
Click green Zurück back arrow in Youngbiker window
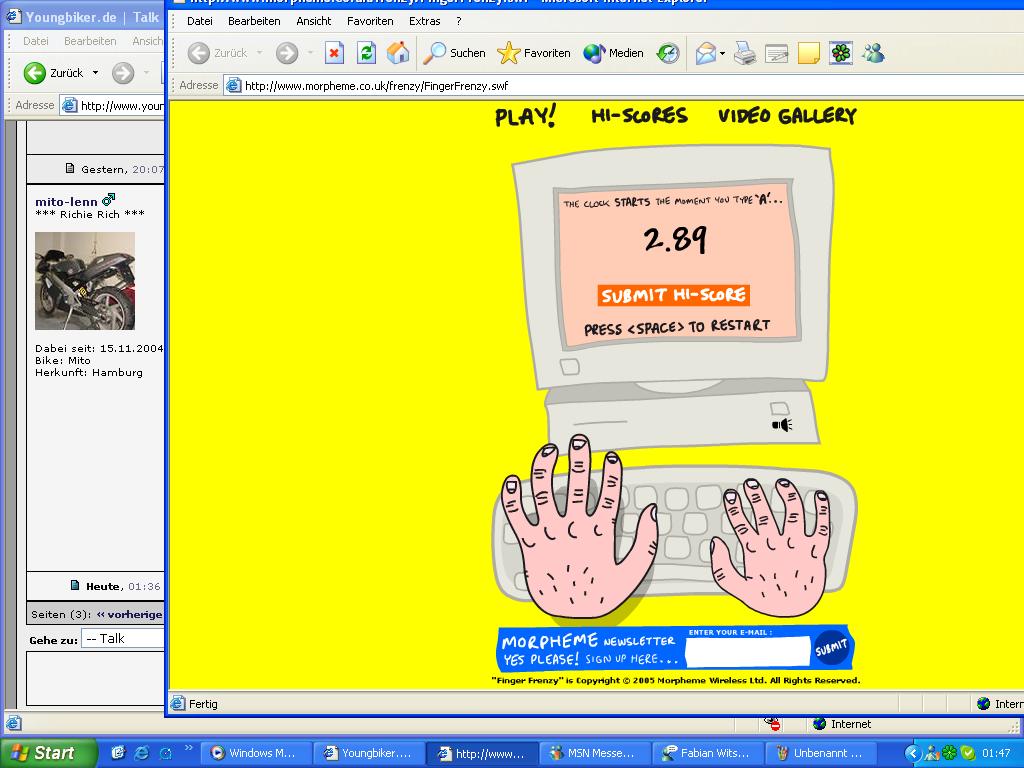(x=35, y=72)
